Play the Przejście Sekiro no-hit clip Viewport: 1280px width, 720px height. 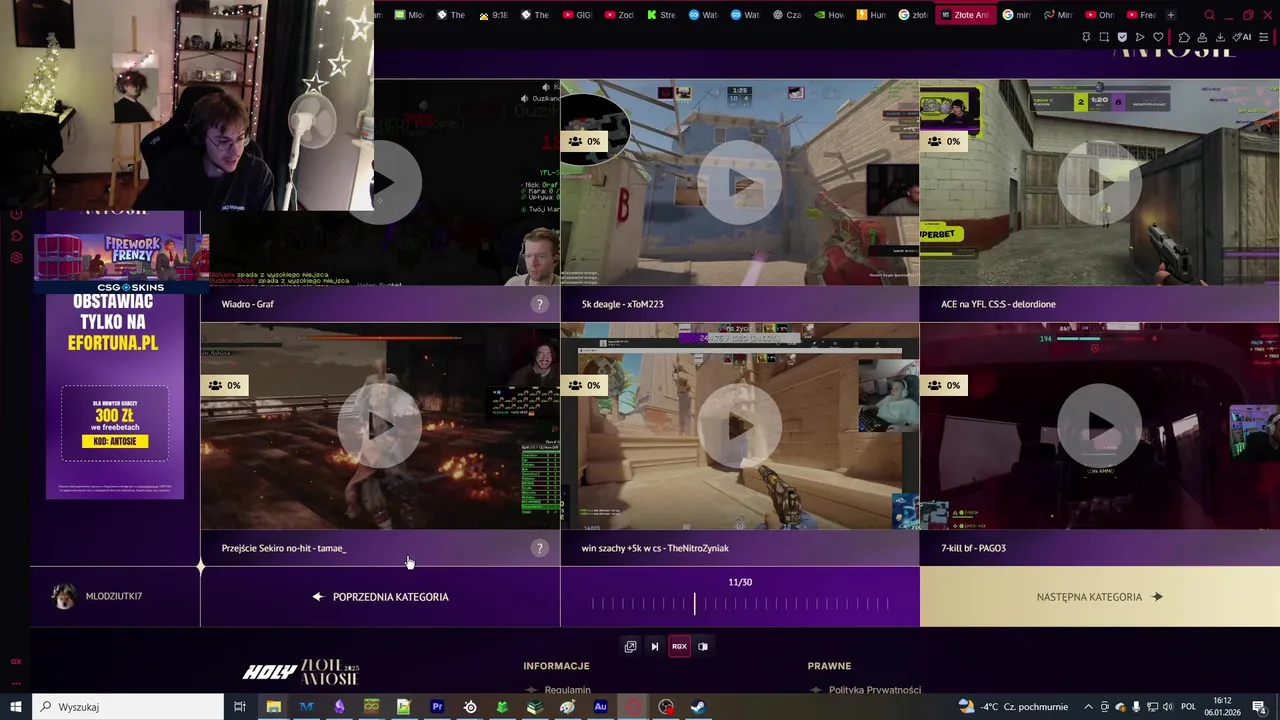click(380, 426)
